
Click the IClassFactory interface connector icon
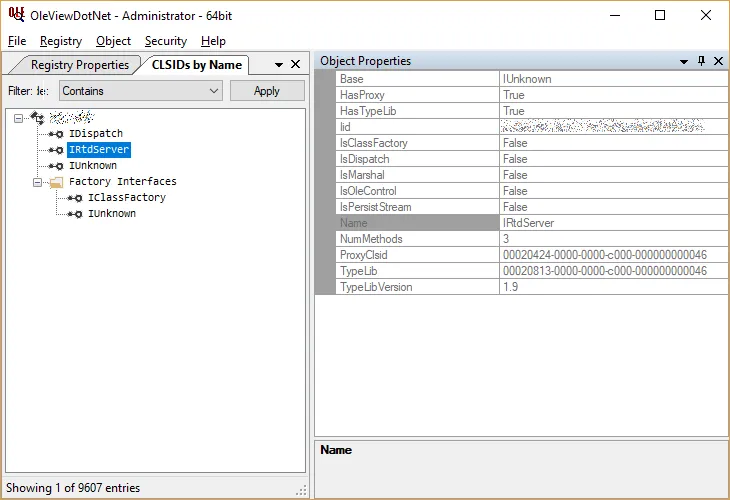click(75, 198)
